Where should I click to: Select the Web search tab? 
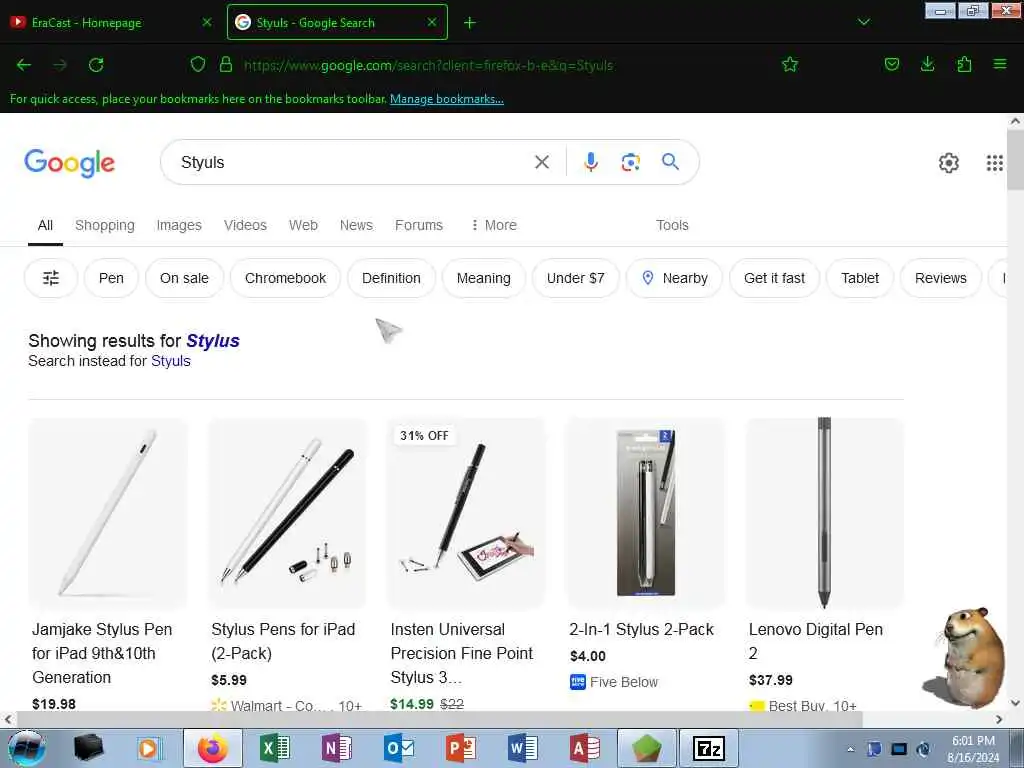(x=303, y=225)
